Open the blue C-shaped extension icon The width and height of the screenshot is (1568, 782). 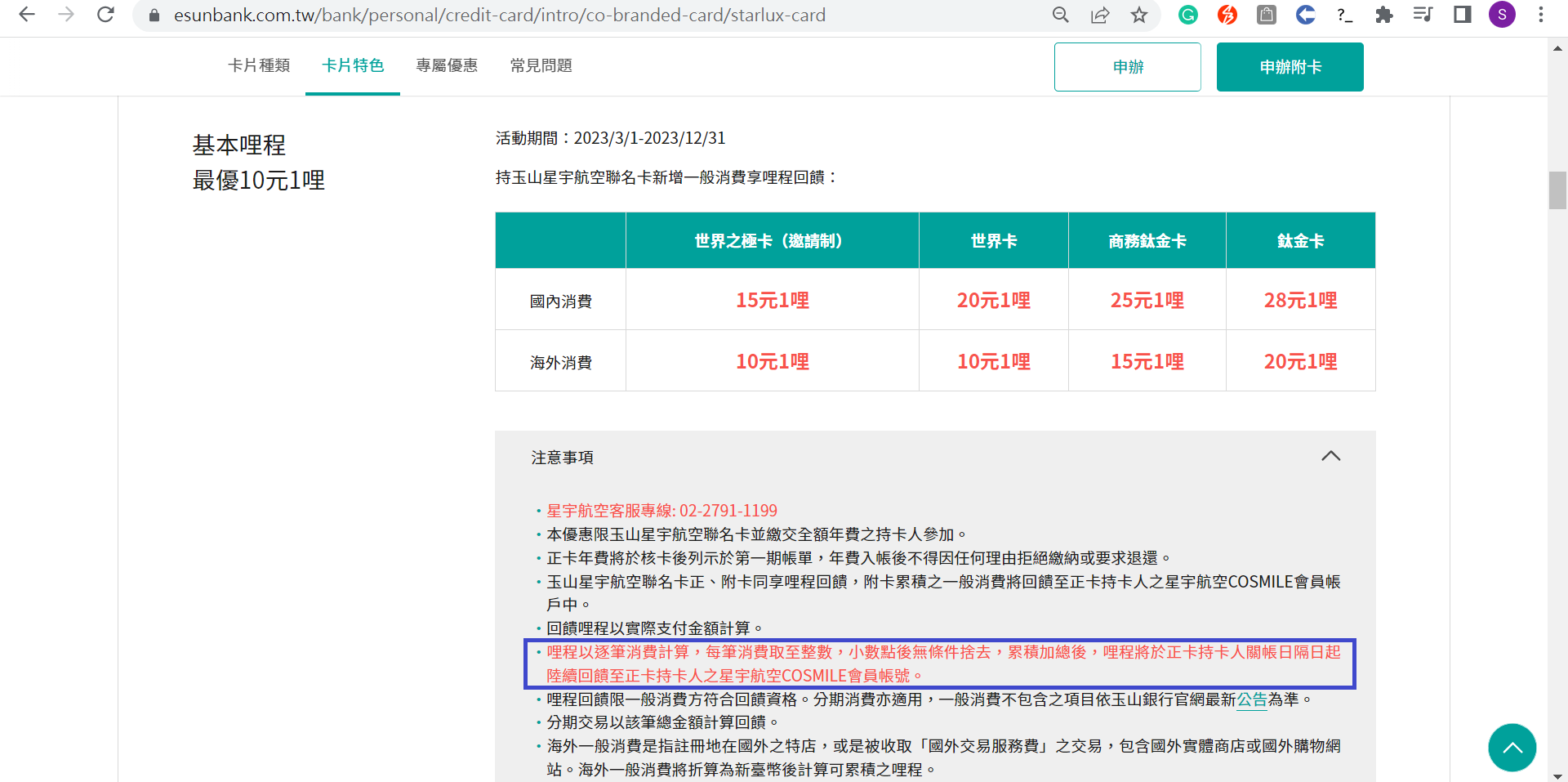point(1306,15)
